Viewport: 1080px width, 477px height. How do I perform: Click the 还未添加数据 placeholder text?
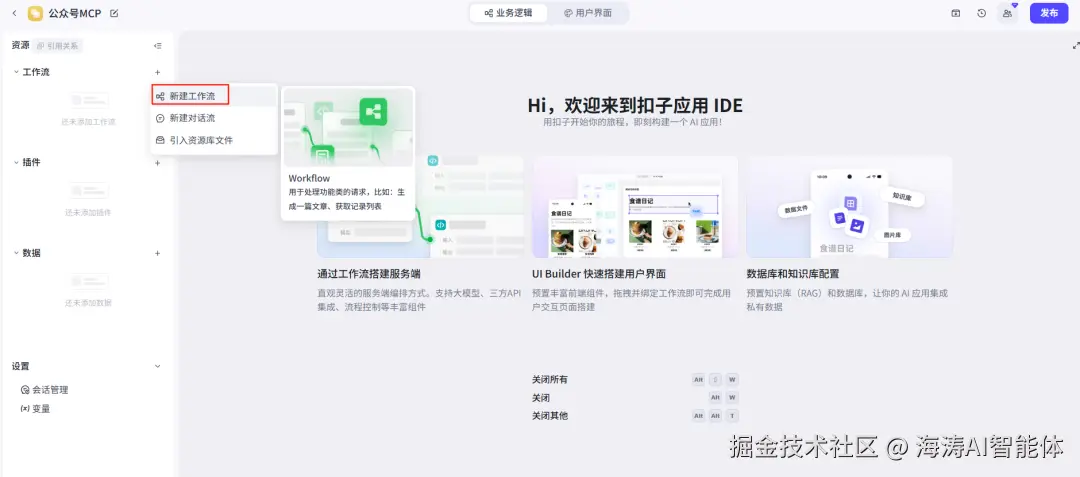(x=88, y=303)
